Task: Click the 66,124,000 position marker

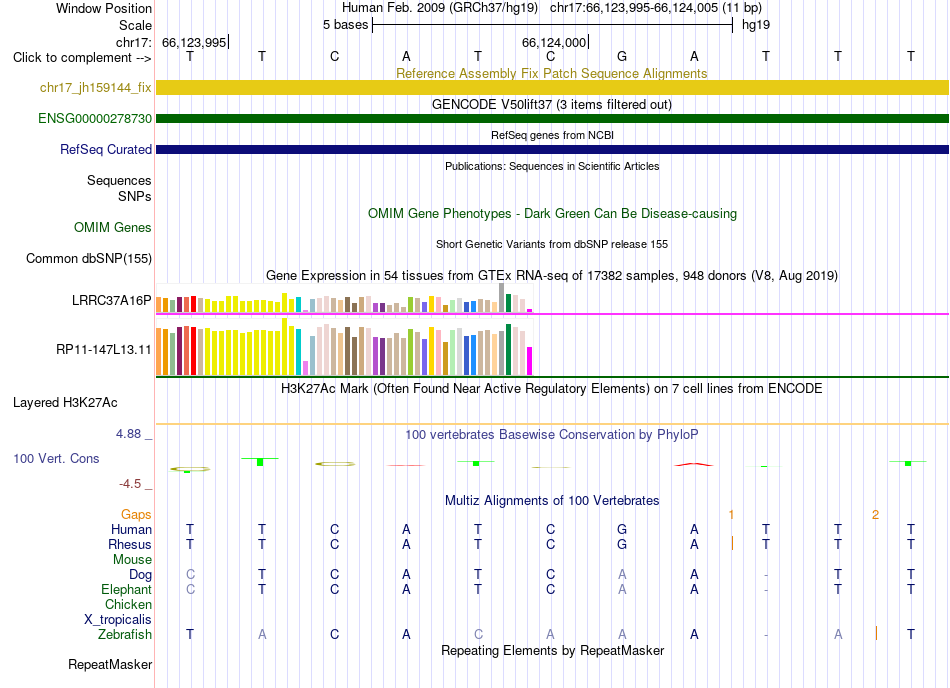Action: pyautogui.click(x=554, y=42)
